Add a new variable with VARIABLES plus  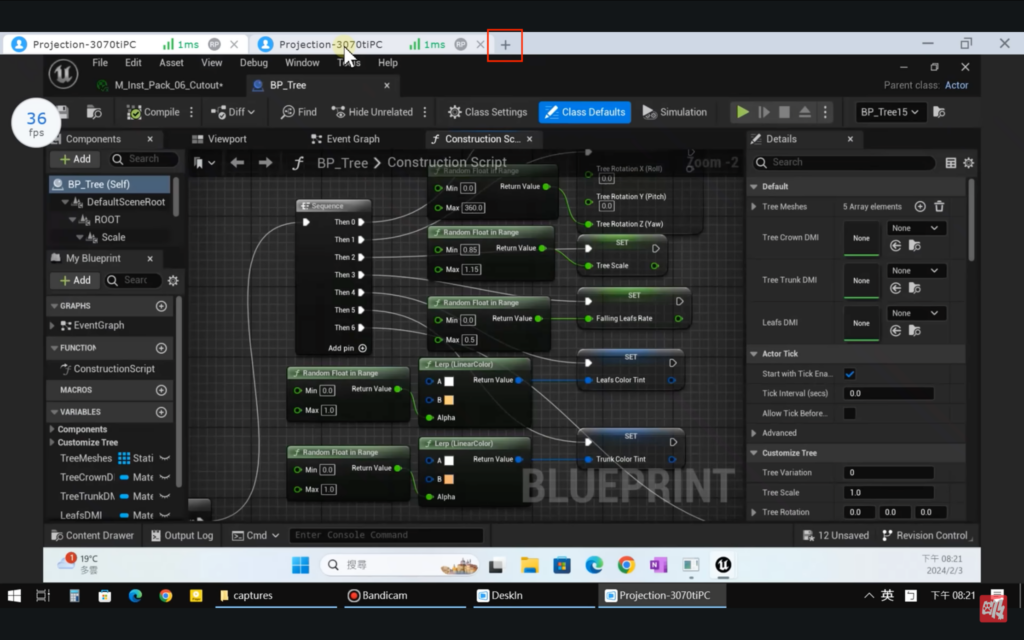coord(161,412)
